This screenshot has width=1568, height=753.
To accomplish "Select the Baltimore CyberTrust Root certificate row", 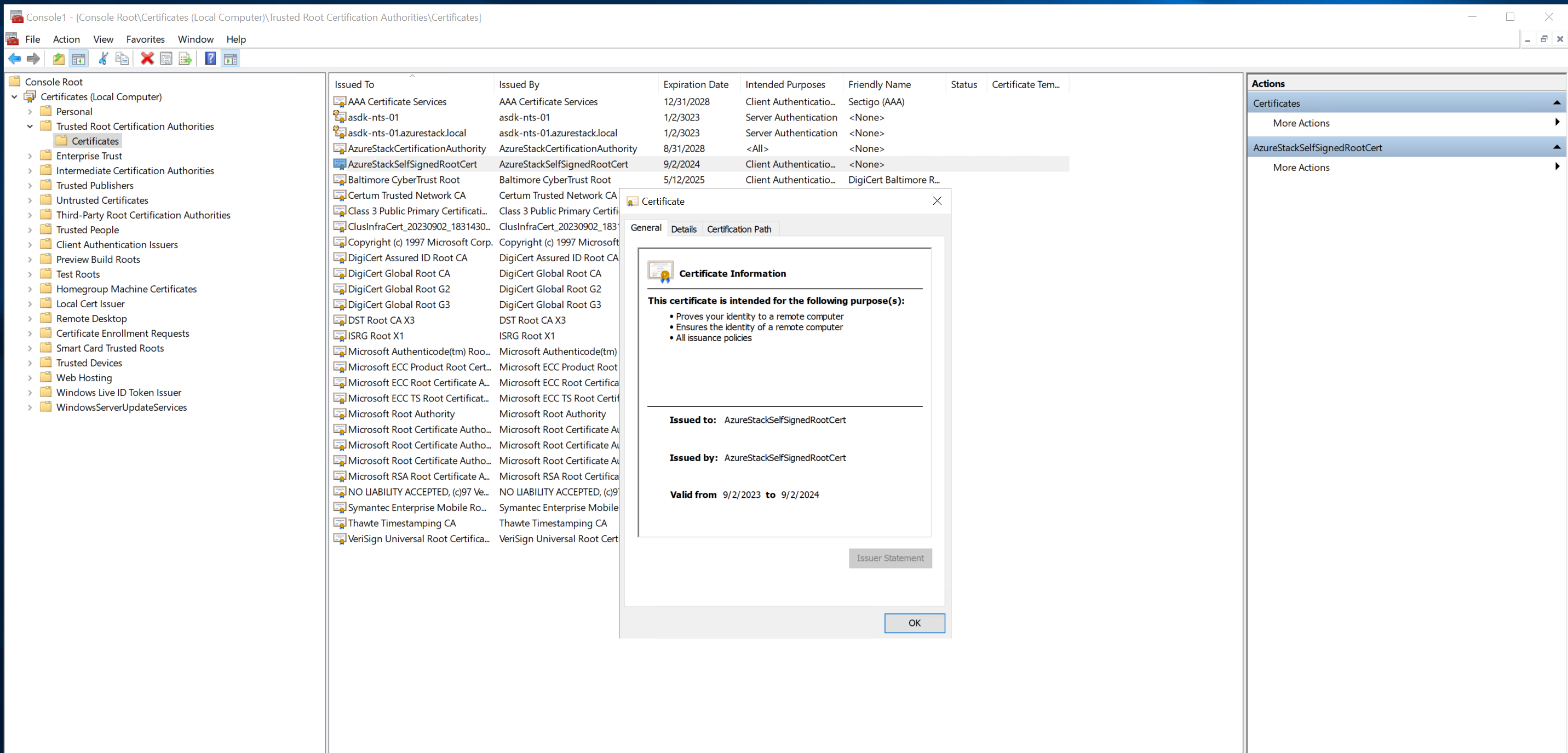I will pos(404,180).
